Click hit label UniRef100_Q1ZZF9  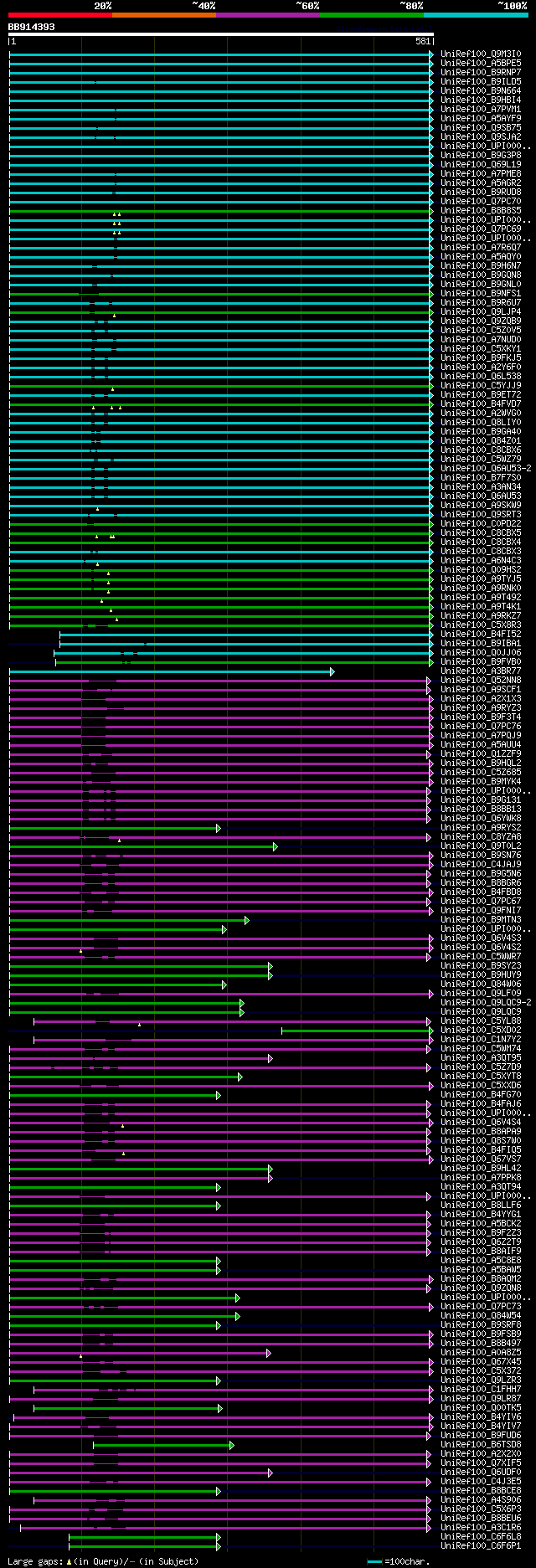tap(481, 754)
